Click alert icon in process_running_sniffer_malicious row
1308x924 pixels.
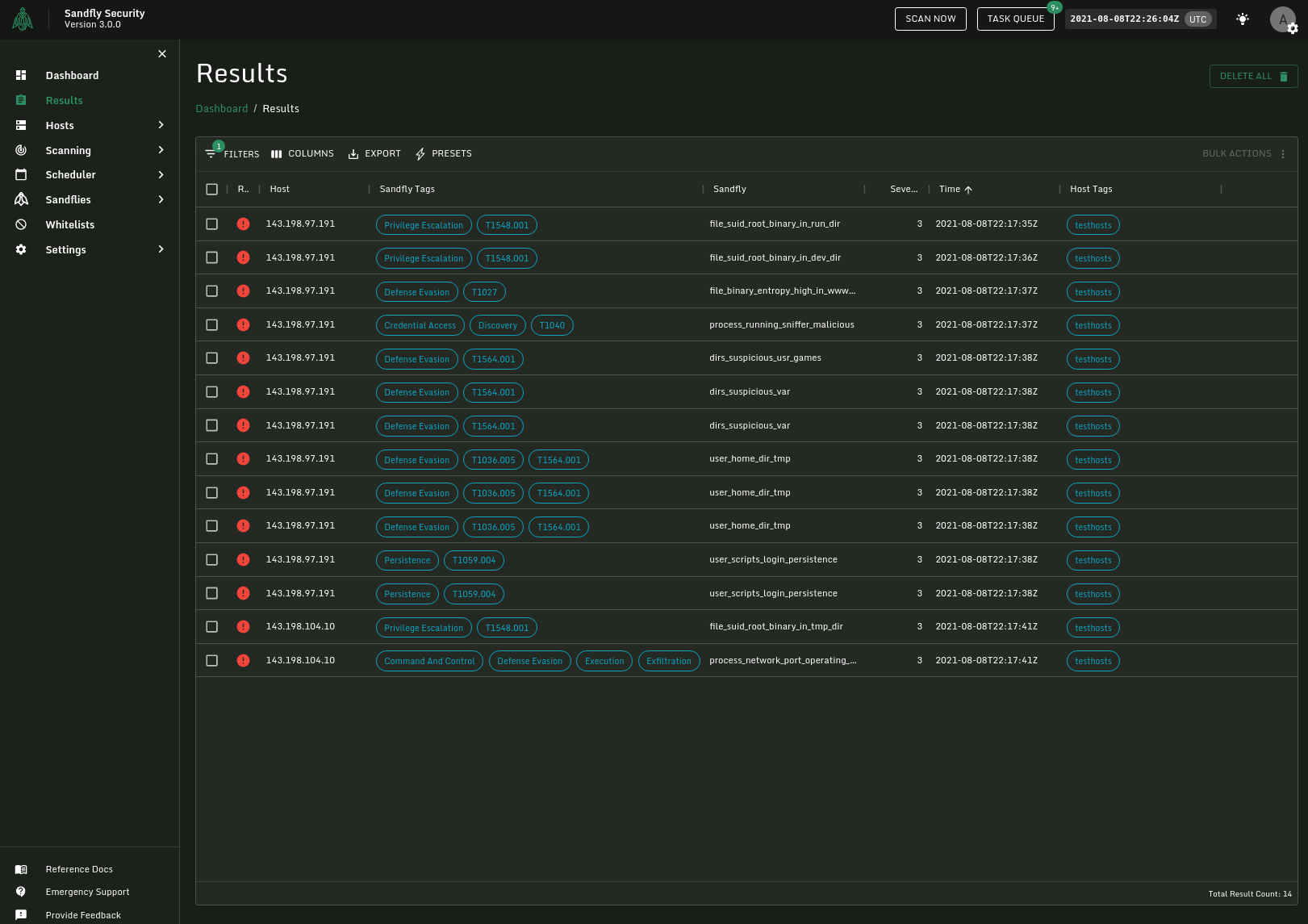(x=243, y=325)
